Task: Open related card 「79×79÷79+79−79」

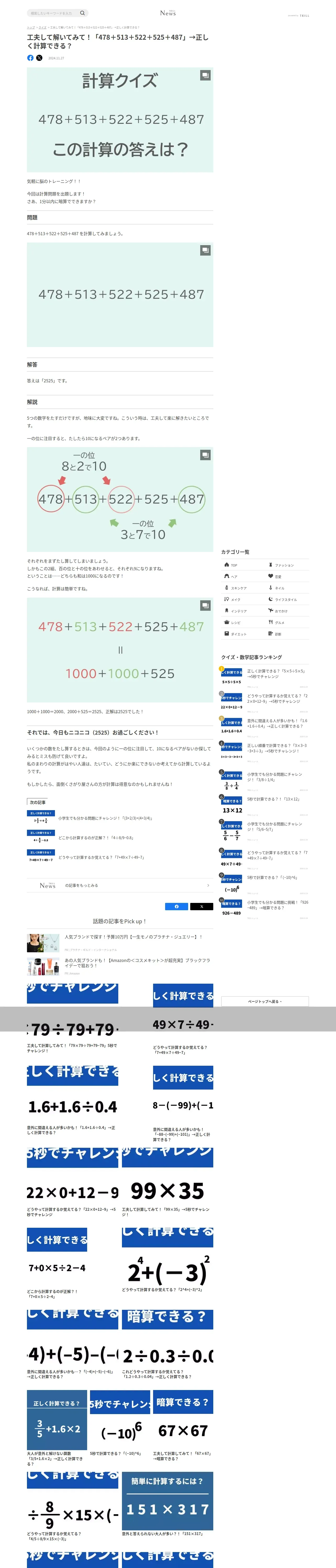Action: click(72, 1019)
